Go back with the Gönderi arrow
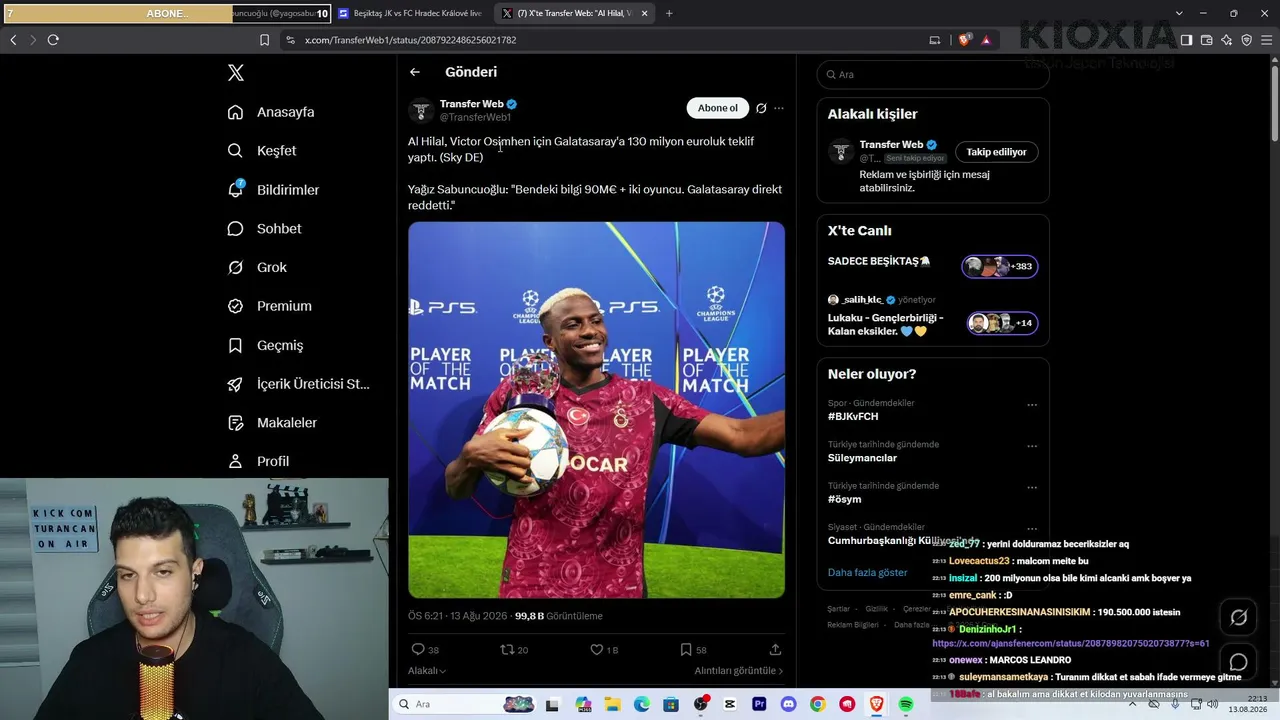Viewport: 1280px width, 720px height. pyautogui.click(x=415, y=72)
